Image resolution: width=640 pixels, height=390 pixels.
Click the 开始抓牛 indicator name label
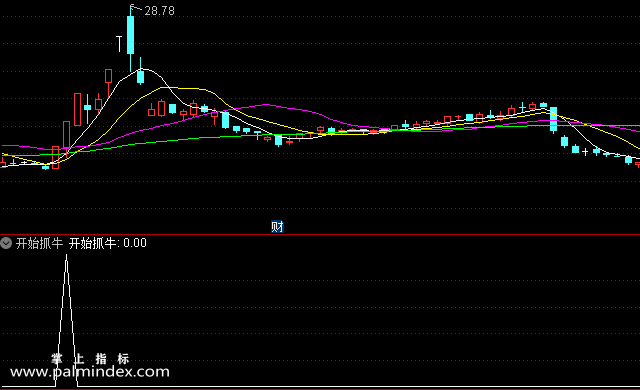39,243
